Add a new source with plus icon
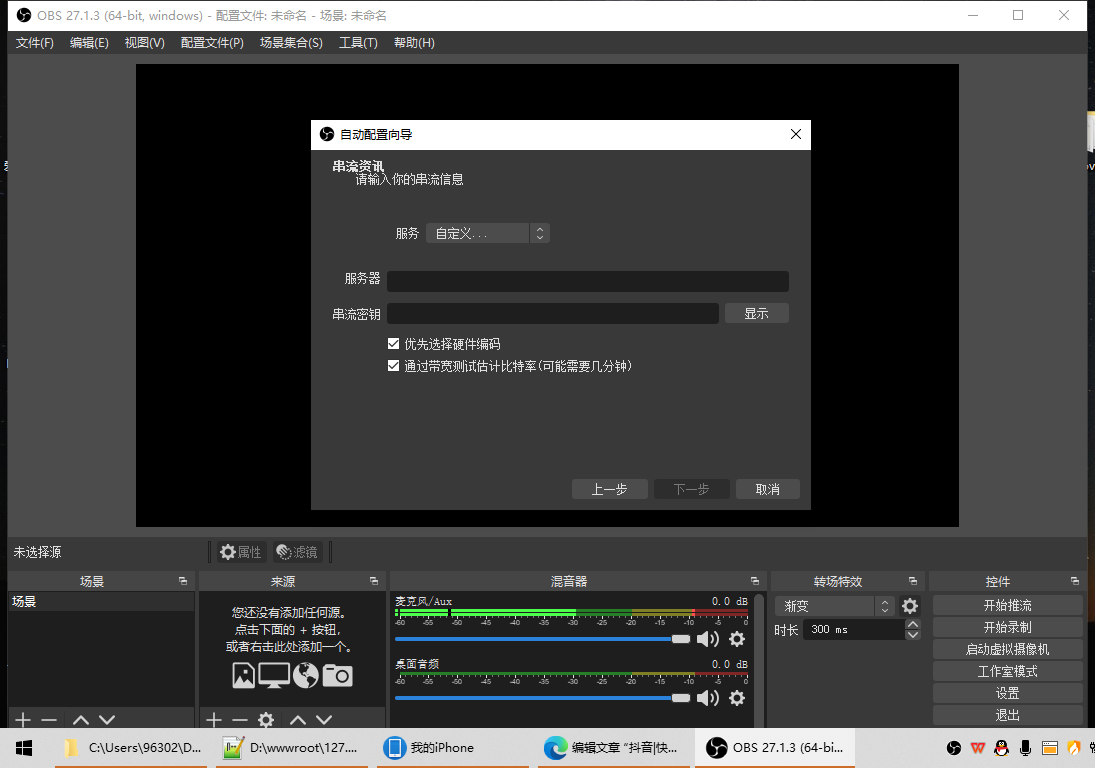 [x=214, y=720]
